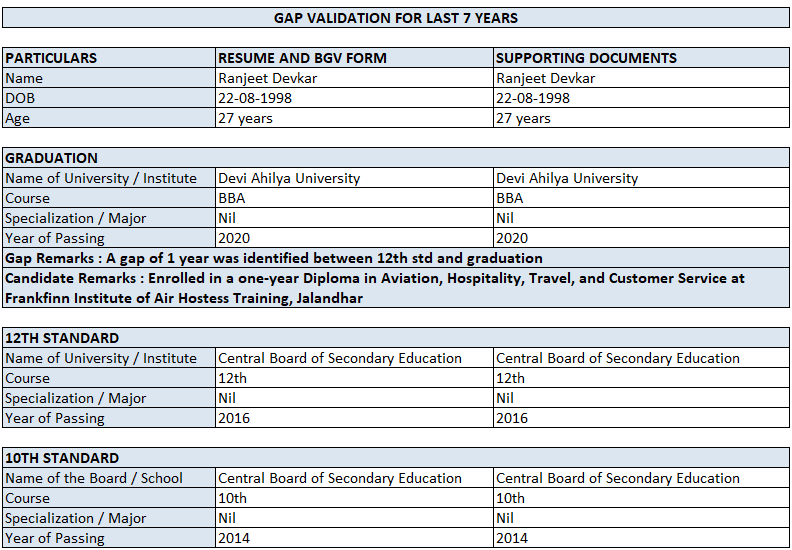Select the PARTICULARS header cell
792x550 pixels.
(108, 58)
